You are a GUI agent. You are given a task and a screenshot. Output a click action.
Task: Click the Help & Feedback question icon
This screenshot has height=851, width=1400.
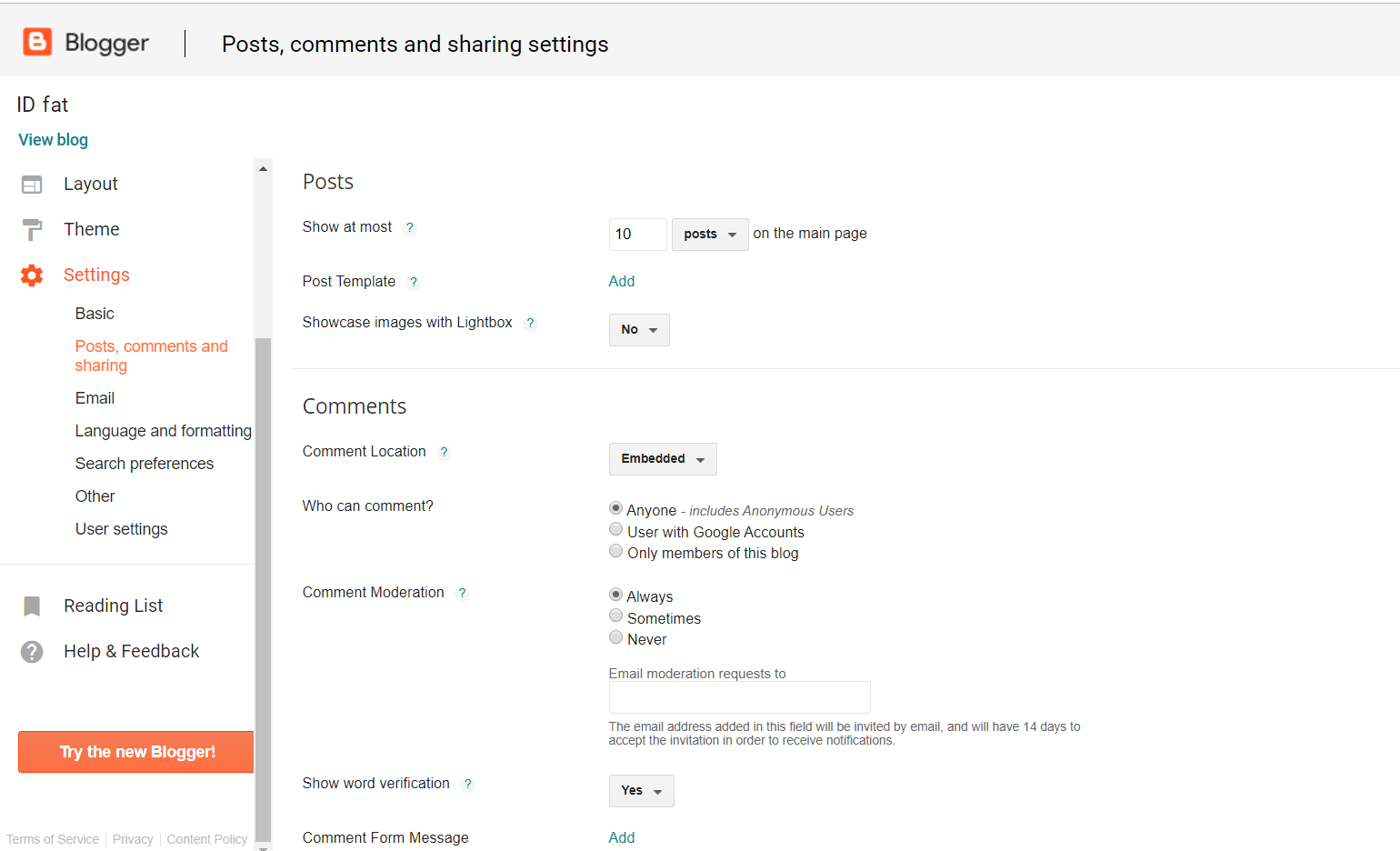pyautogui.click(x=32, y=652)
